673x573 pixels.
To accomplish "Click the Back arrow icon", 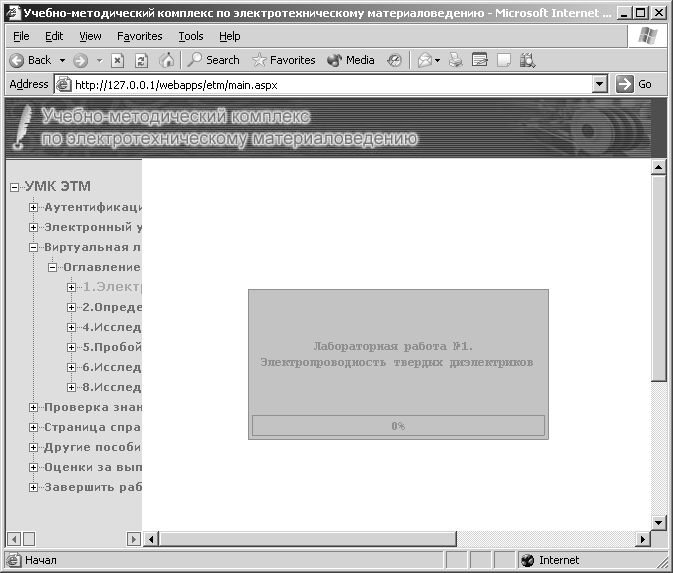I will tap(16, 61).
